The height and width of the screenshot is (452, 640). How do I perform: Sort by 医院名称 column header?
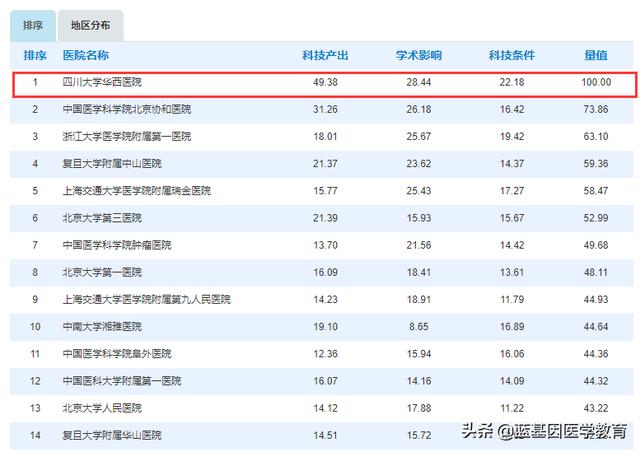pos(86,56)
